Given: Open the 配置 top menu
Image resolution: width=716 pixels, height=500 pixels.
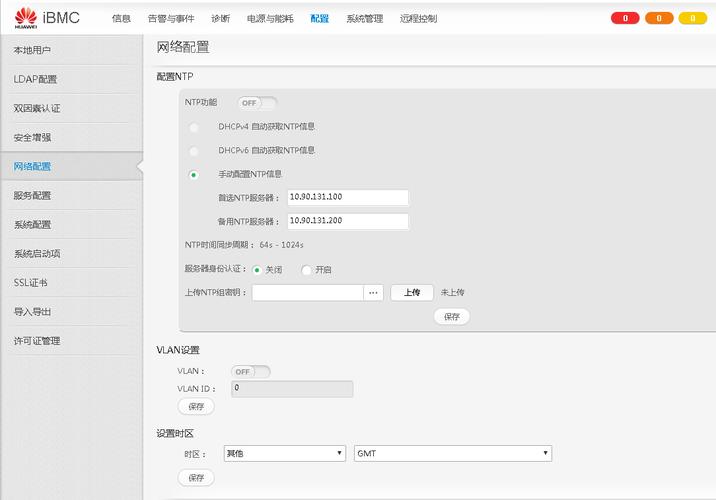Looking at the screenshot, I should pos(320,18).
